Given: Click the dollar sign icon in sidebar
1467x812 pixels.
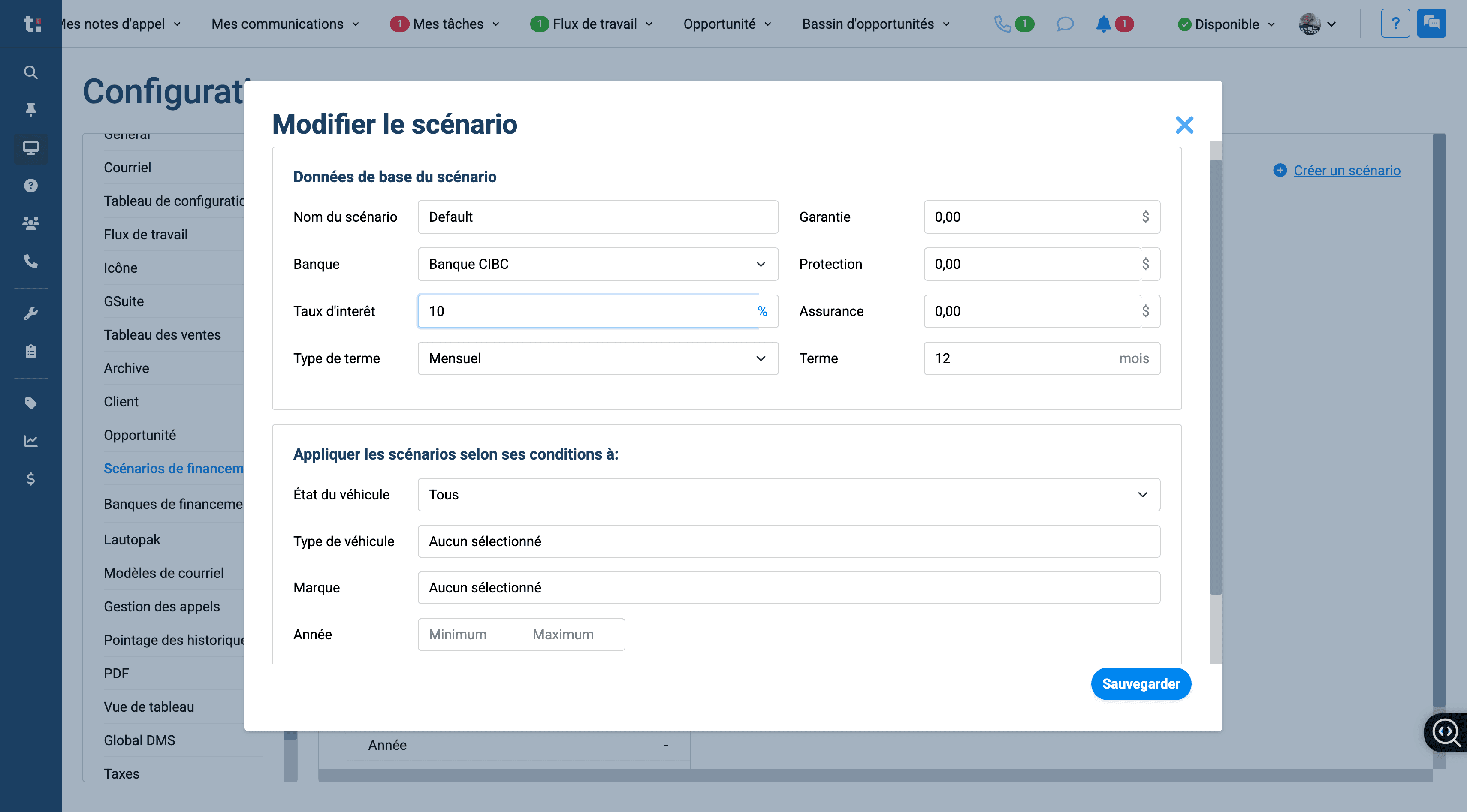Looking at the screenshot, I should [x=31, y=478].
